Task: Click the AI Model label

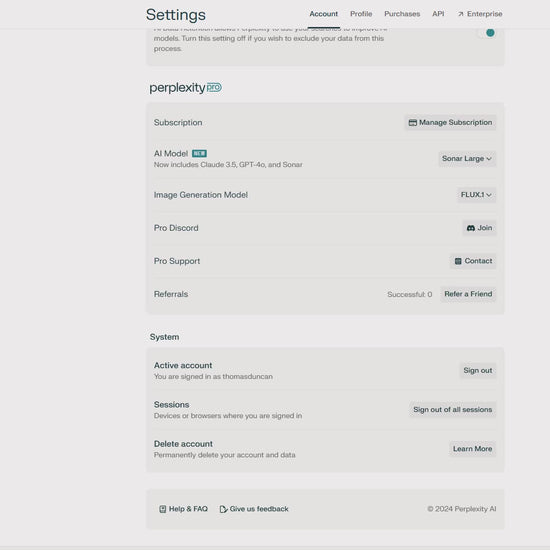Action: (171, 154)
